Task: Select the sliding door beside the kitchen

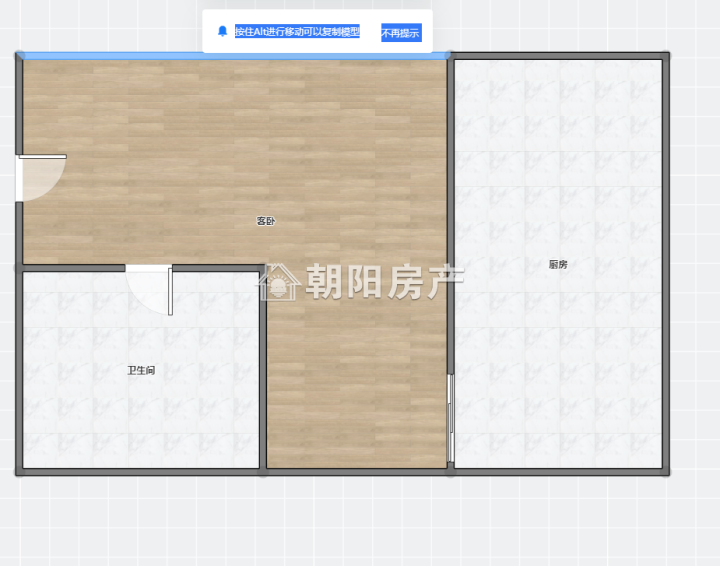Action: (451, 418)
